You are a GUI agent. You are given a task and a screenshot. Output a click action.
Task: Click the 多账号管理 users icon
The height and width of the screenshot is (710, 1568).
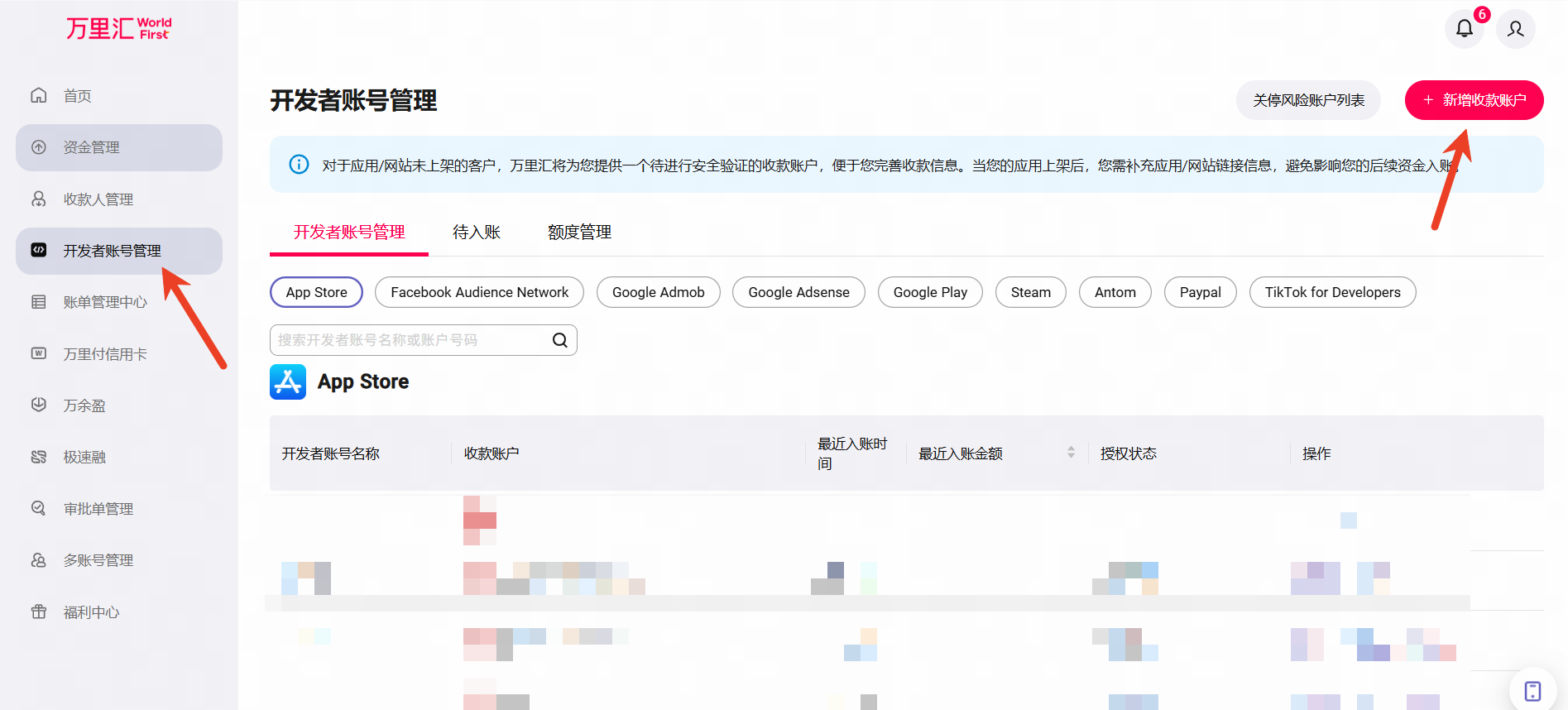39,560
